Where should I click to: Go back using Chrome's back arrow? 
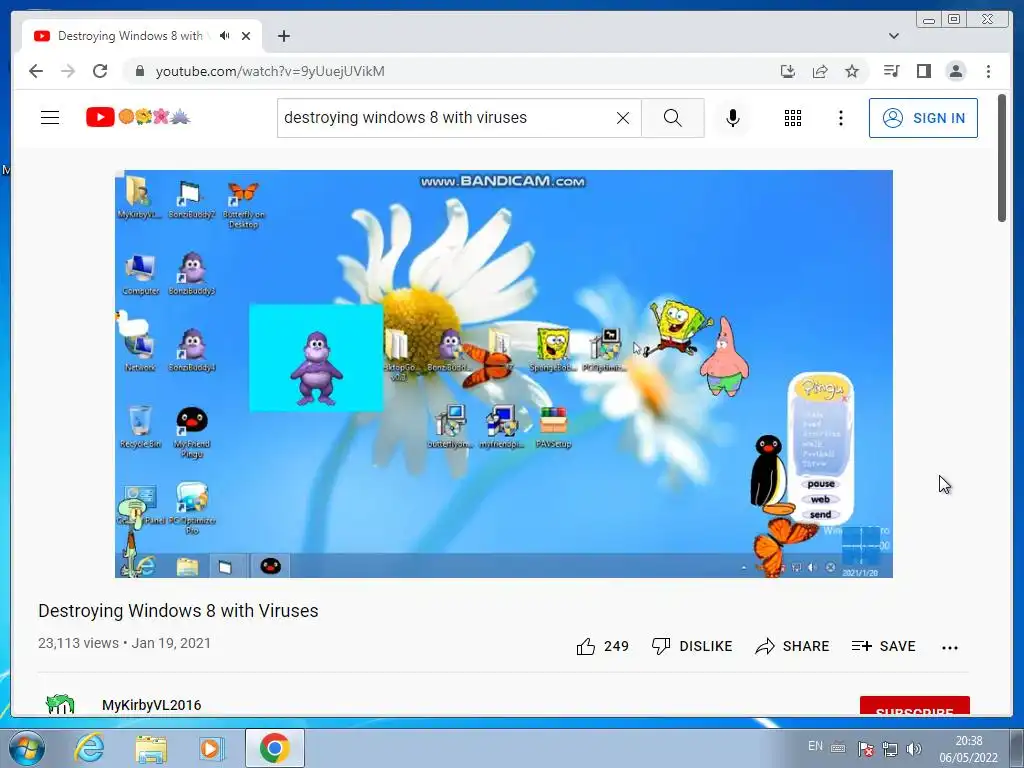click(36, 71)
